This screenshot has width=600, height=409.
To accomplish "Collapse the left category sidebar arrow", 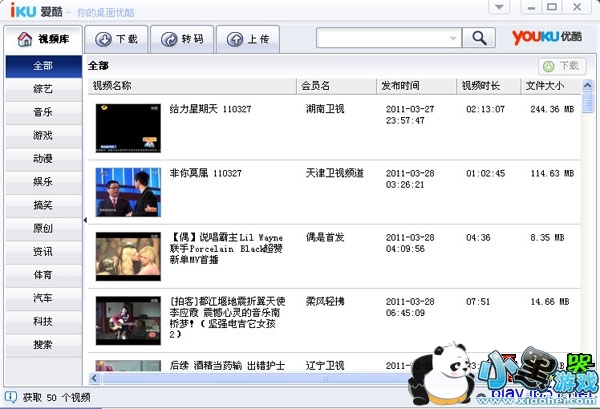I will [85, 219].
